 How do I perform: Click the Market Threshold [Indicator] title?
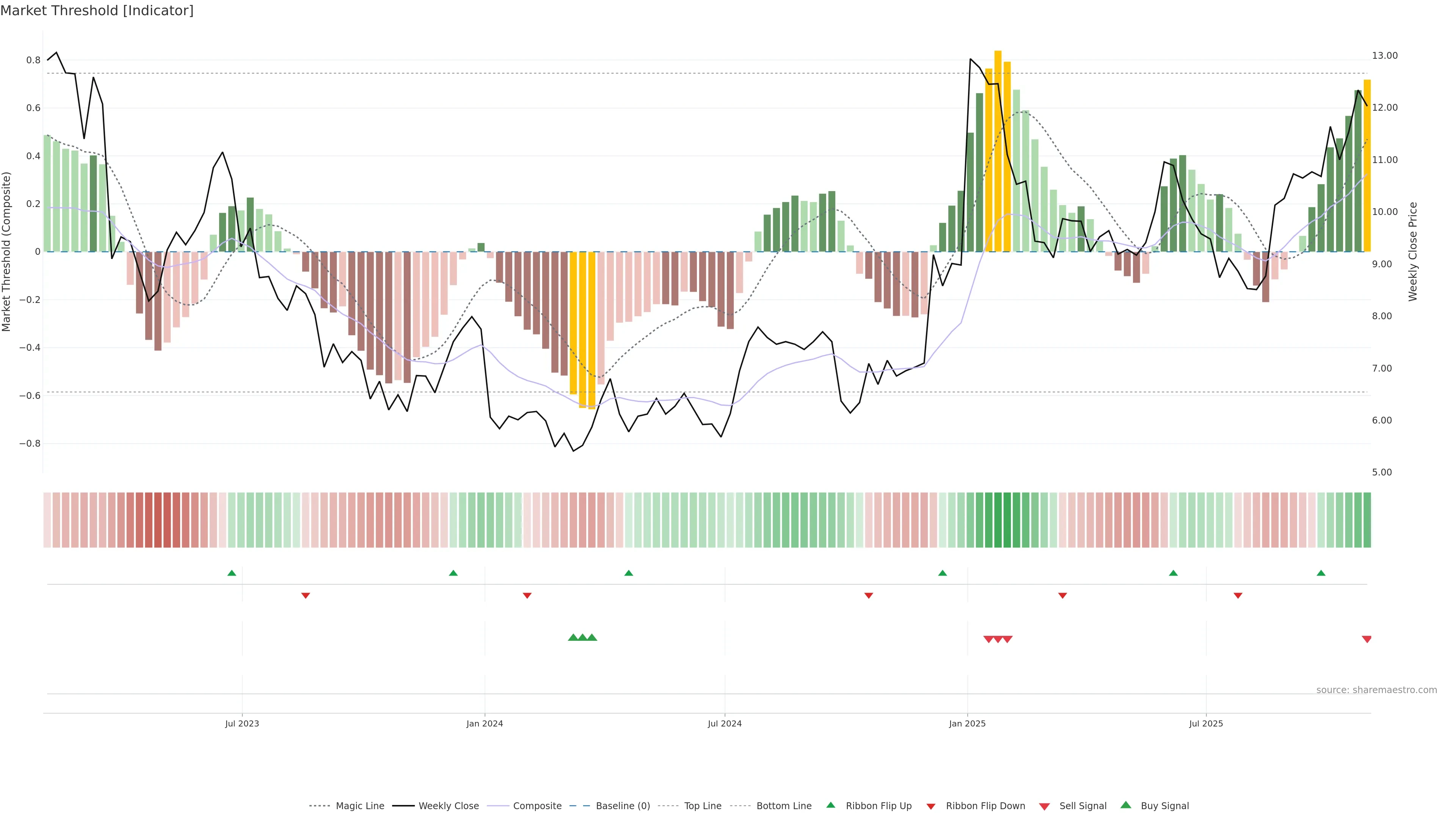tap(97, 11)
